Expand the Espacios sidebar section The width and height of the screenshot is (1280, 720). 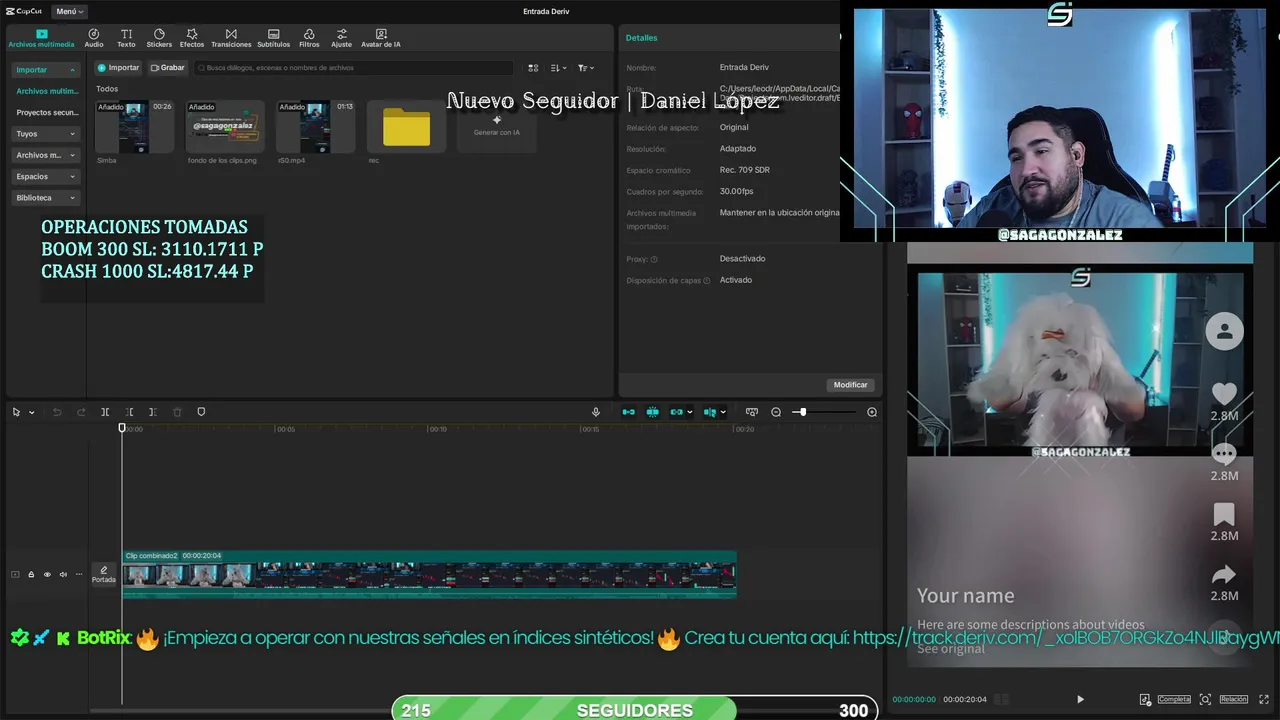click(x=45, y=176)
